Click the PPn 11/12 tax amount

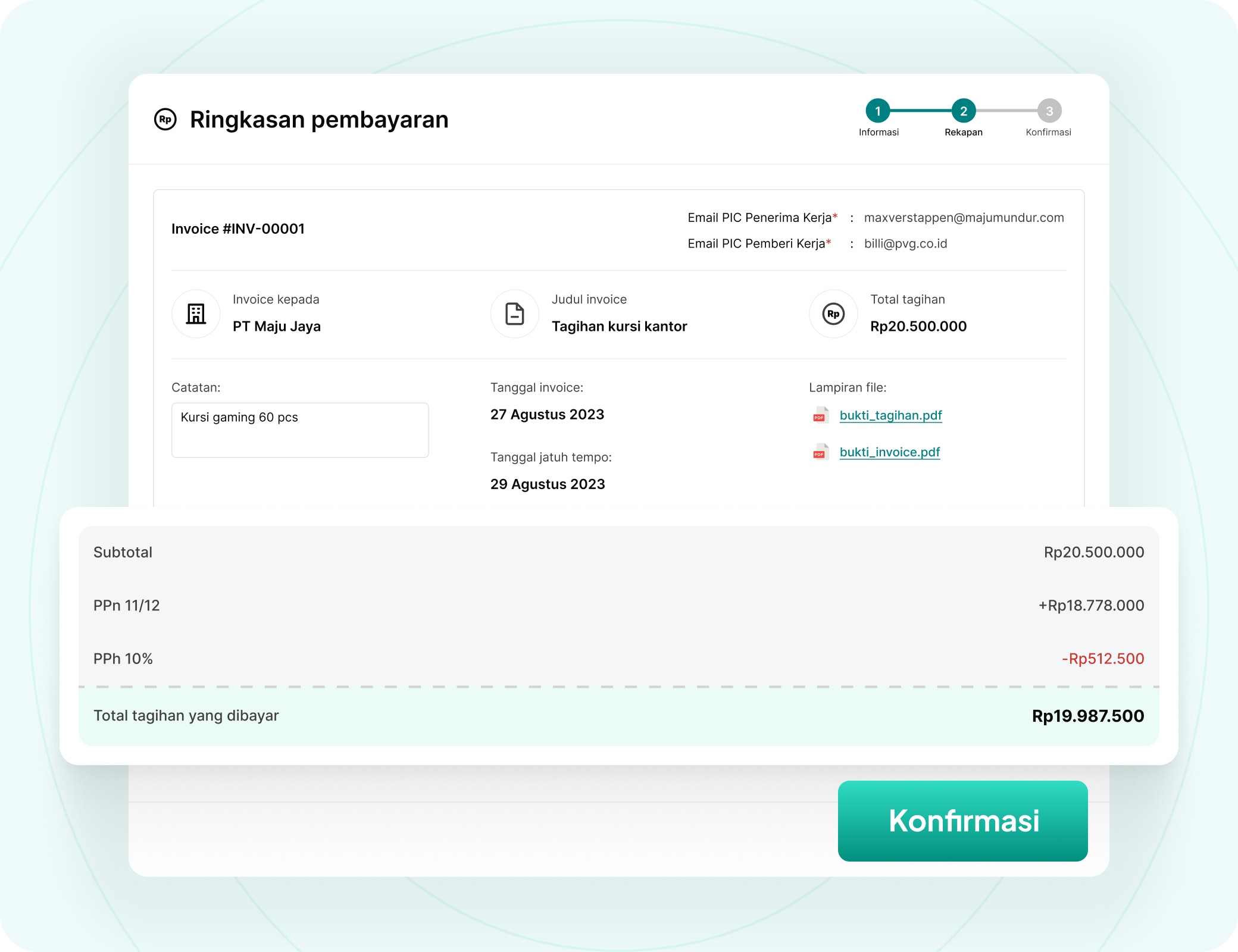[1091, 606]
